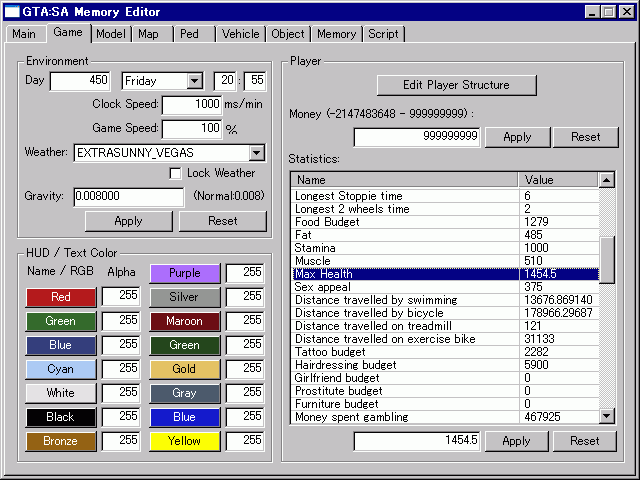
Task: Select the Max Health statistic row
Action: click(x=446, y=274)
